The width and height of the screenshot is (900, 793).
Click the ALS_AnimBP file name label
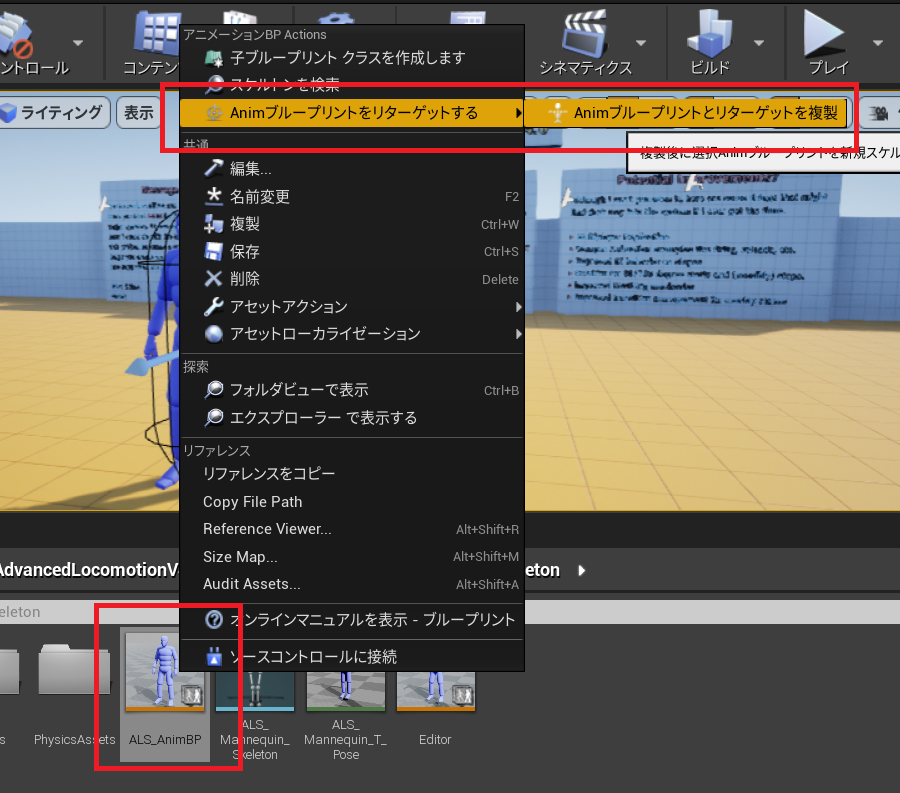pos(165,740)
